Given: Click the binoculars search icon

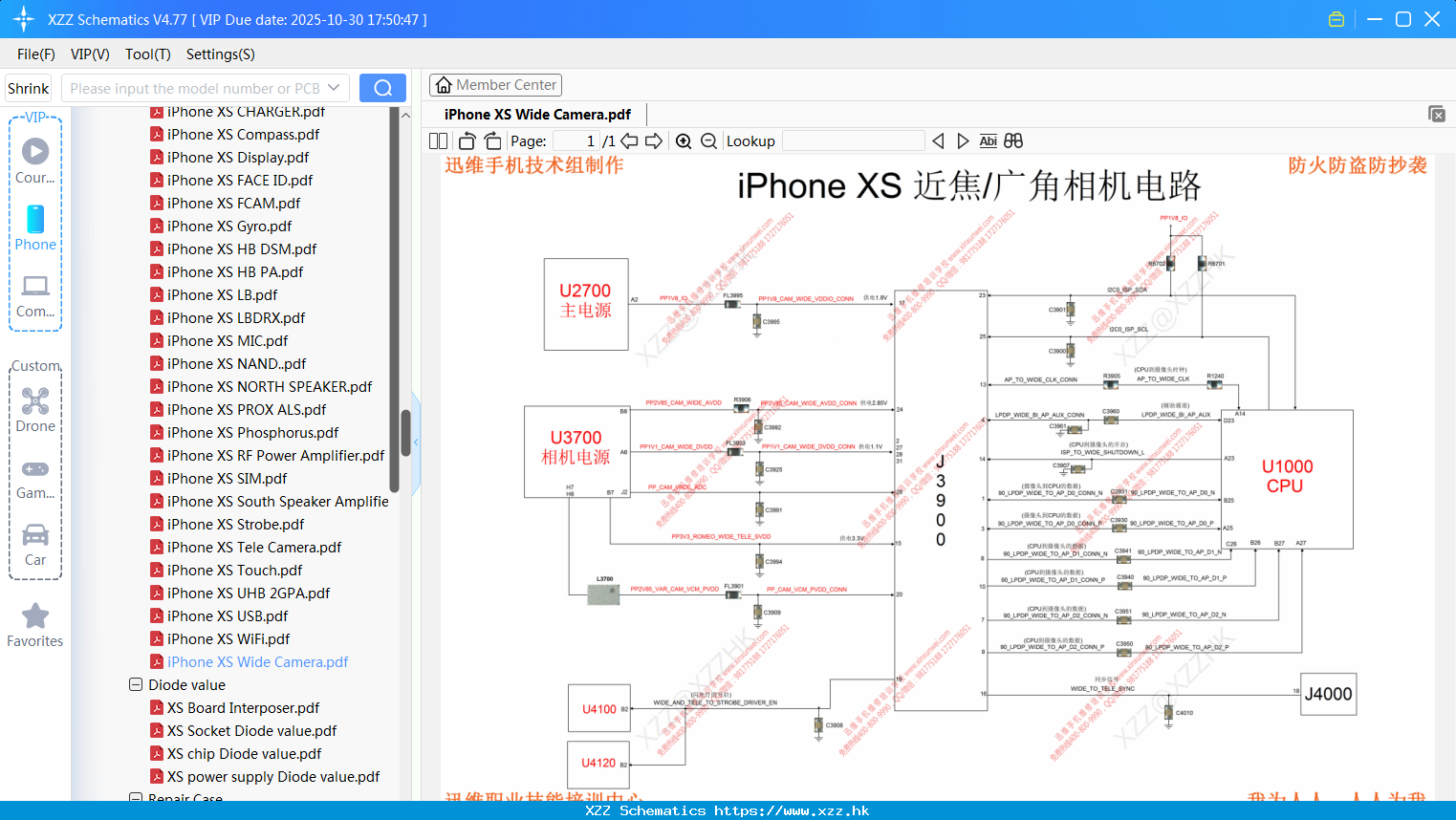Looking at the screenshot, I should (x=1013, y=140).
